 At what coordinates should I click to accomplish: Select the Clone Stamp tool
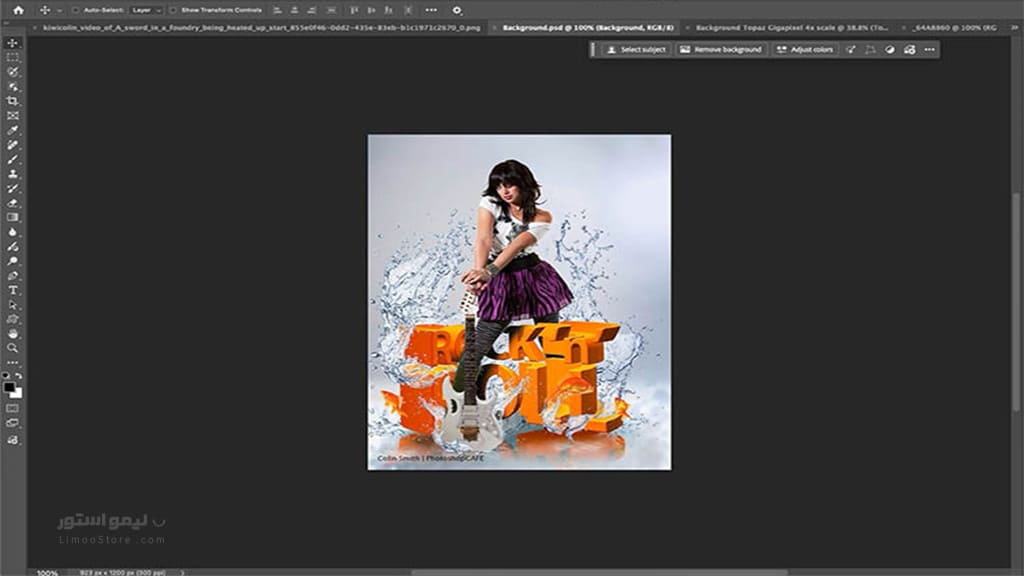12,174
